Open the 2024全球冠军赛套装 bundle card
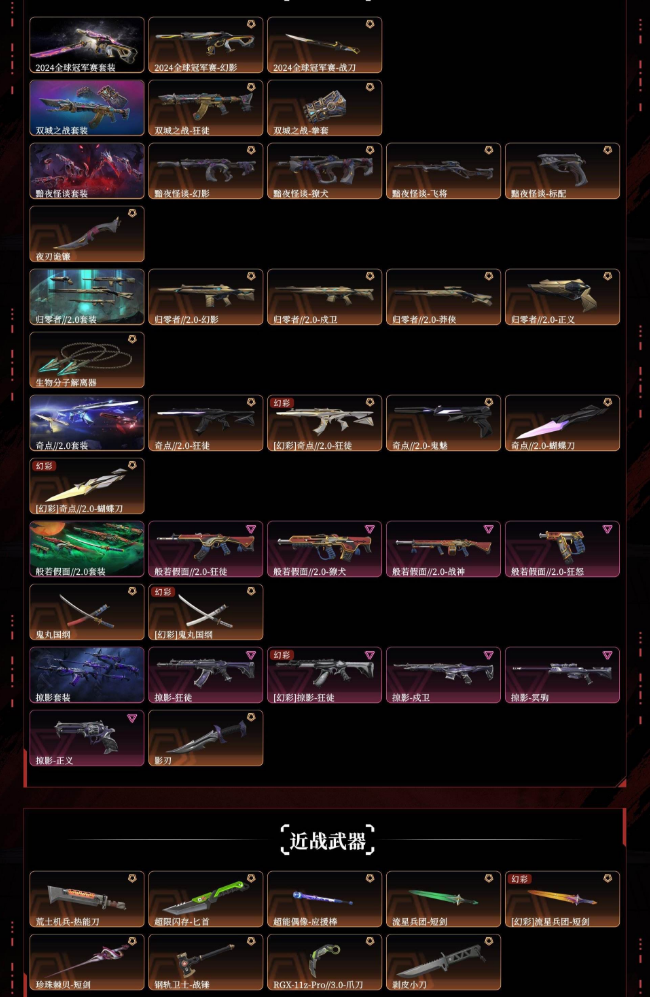 [86, 45]
